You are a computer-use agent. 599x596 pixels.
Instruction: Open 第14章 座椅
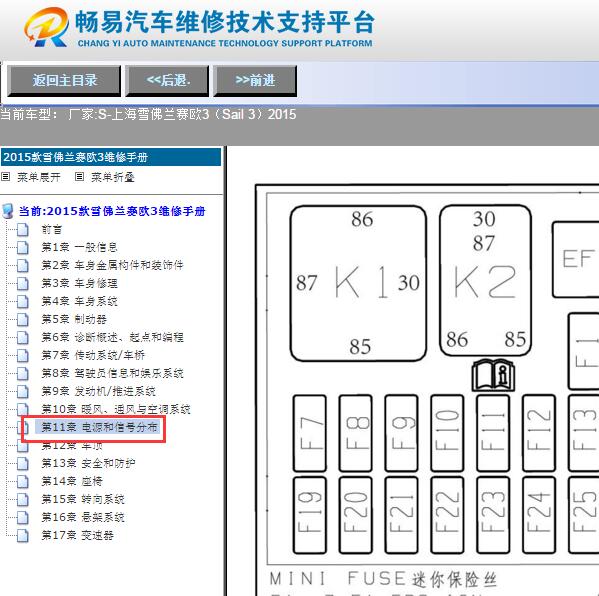[x=72, y=481]
